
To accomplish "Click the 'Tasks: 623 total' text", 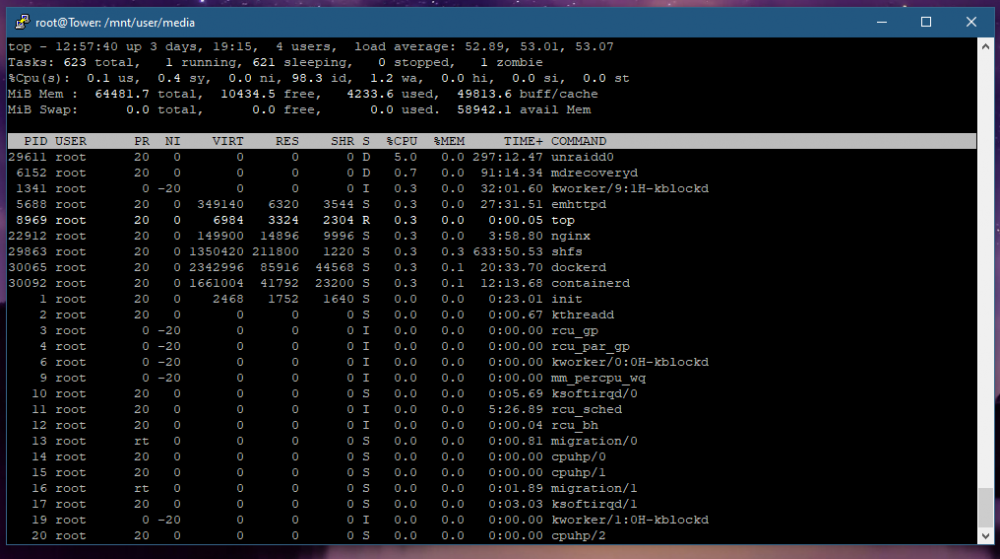I will [x=71, y=62].
